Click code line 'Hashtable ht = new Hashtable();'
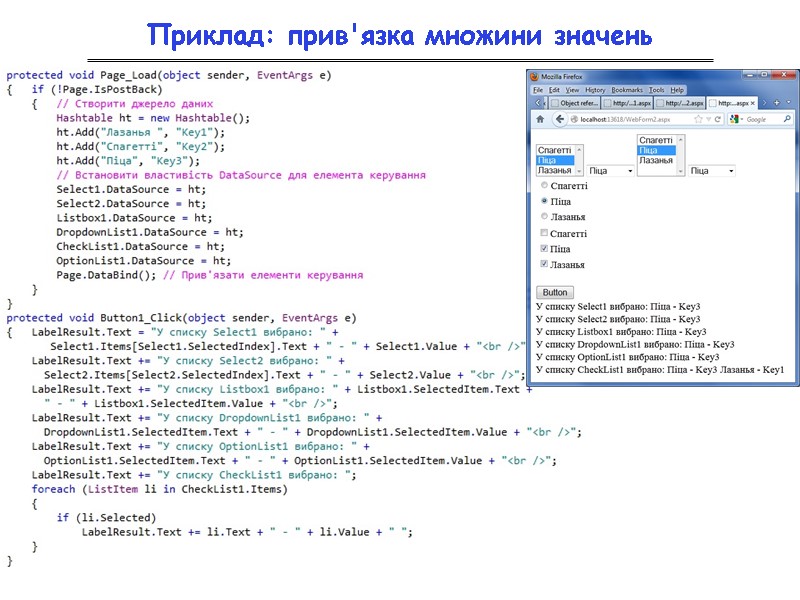 pyautogui.click(x=153, y=118)
